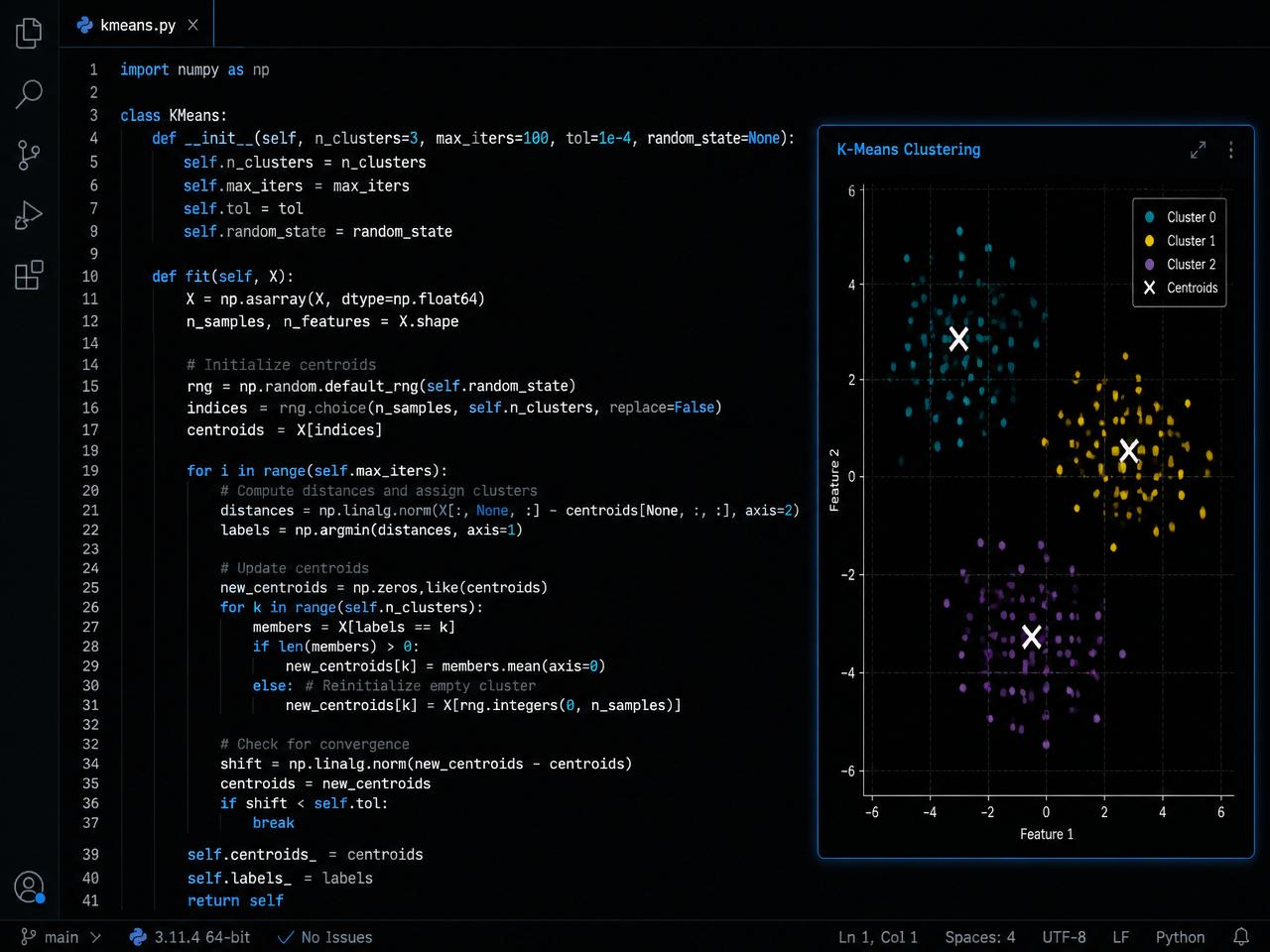
Task: Click 'members = X[labels == k]' line
Action: [x=353, y=628]
